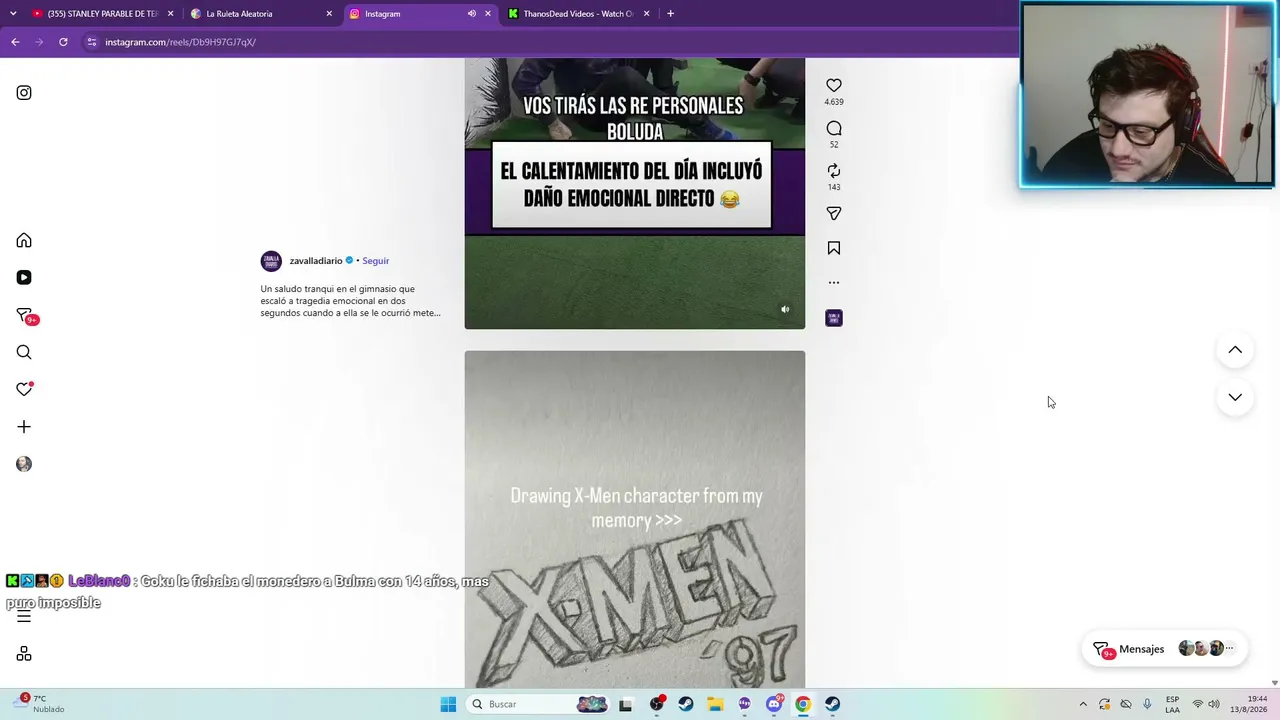
Task: Open comments on the zavalladiario reel
Action: click(834, 128)
